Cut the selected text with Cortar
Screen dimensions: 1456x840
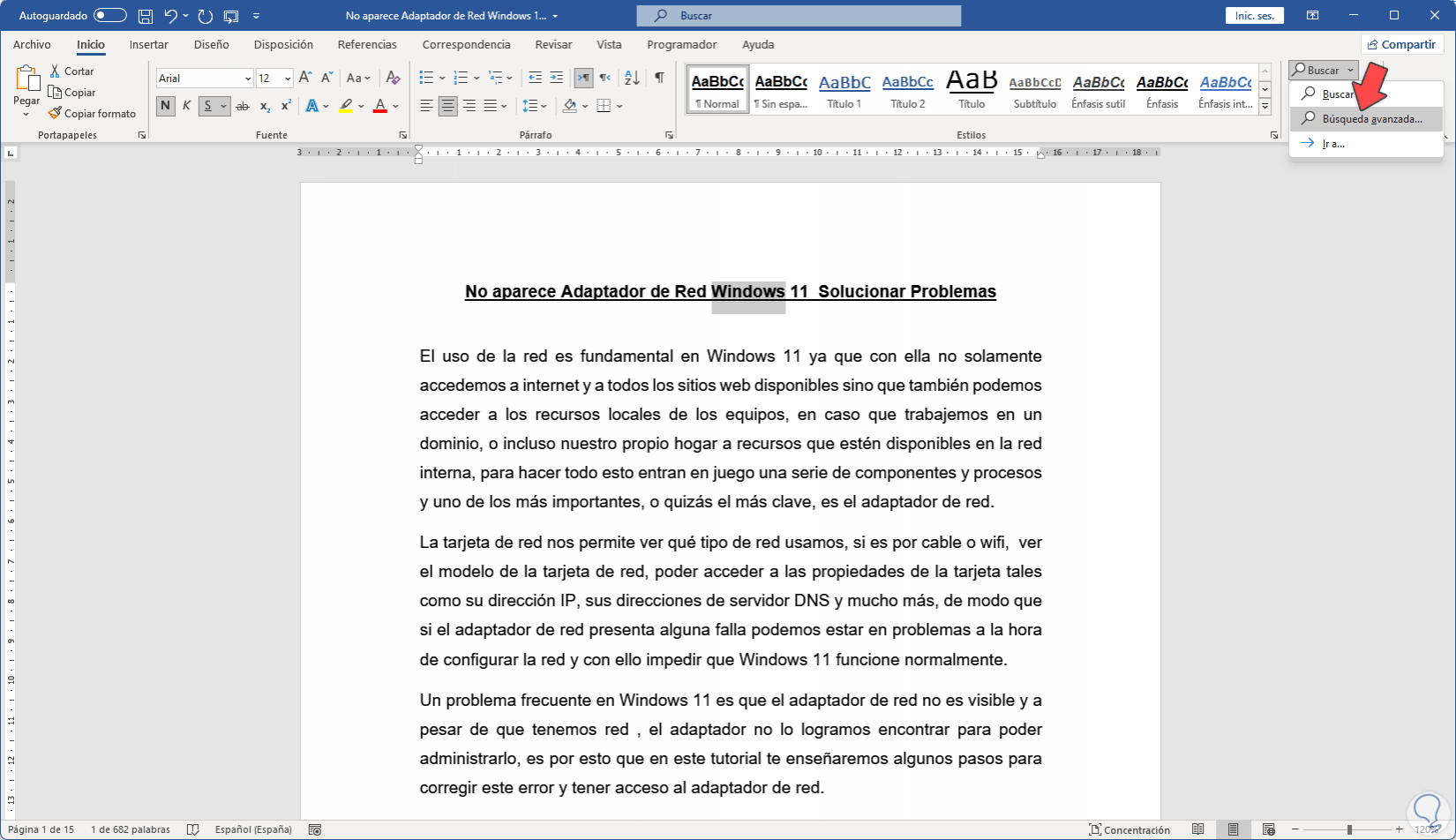click(71, 71)
